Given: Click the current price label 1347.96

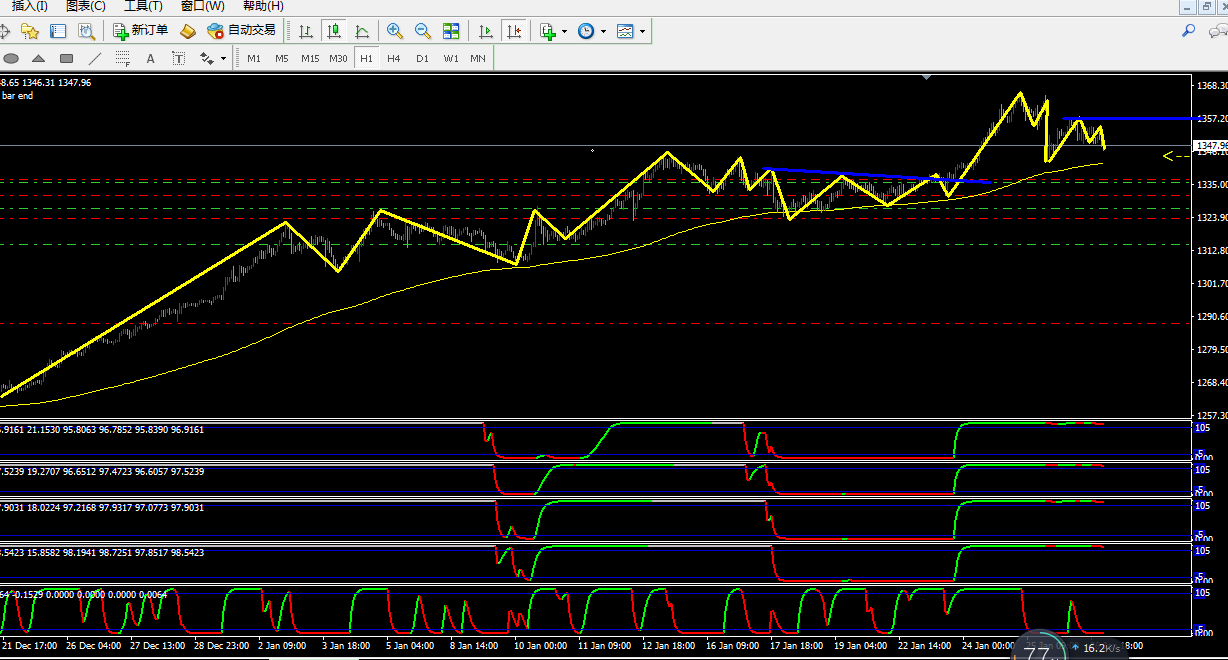Looking at the screenshot, I should [x=1212, y=146].
